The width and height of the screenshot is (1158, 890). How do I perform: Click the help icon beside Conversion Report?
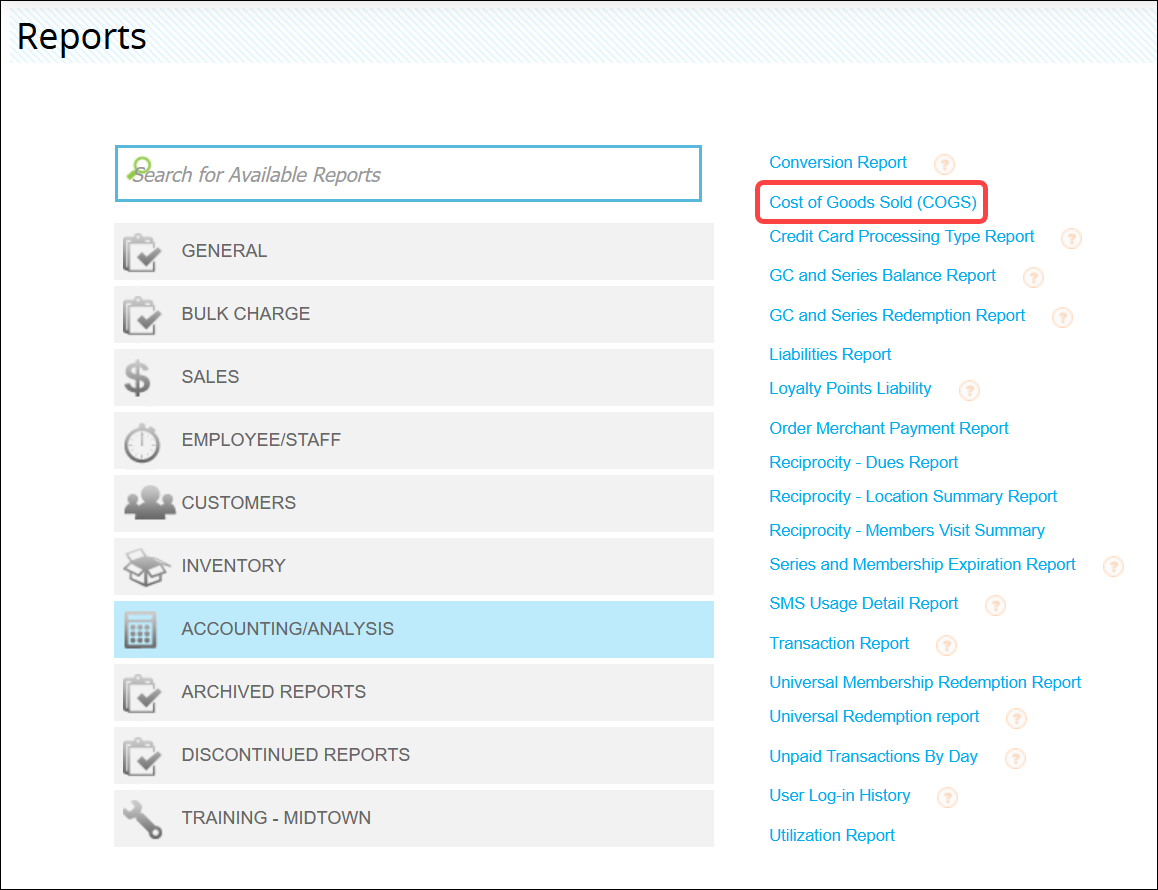(x=944, y=164)
